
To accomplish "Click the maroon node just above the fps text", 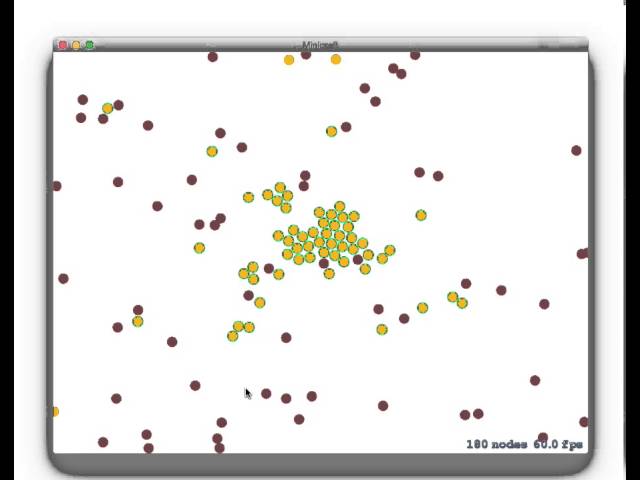I will tap(543, 437).
